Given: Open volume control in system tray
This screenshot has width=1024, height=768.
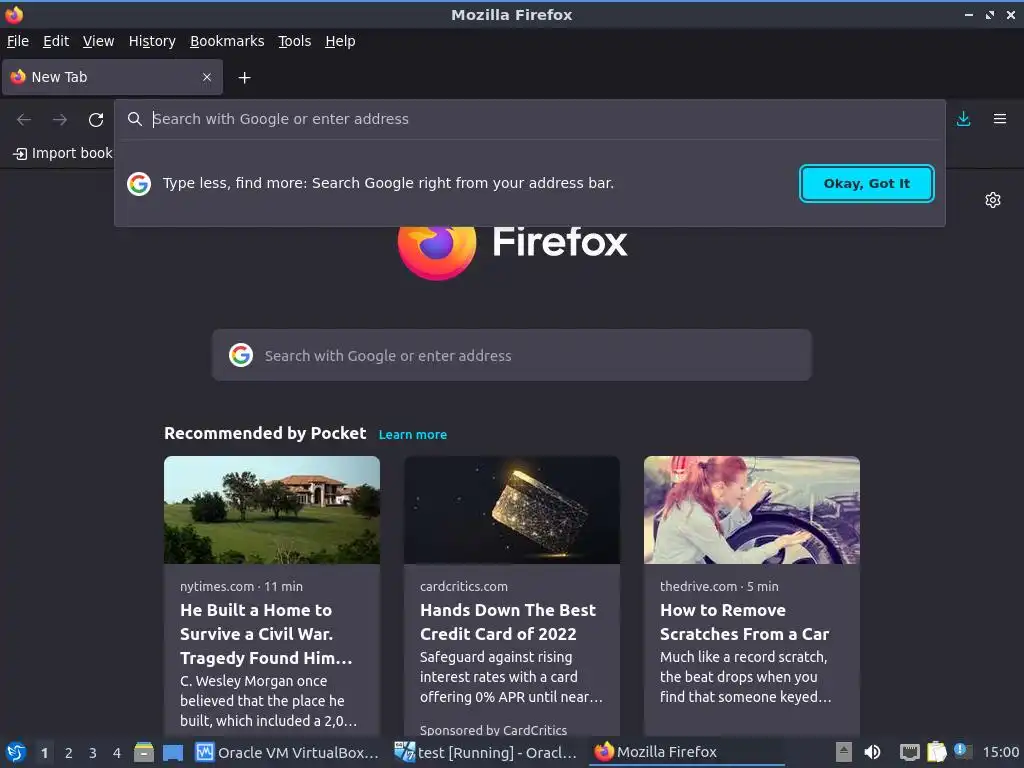Looking at the screenshot, I should tap(872, 752).
